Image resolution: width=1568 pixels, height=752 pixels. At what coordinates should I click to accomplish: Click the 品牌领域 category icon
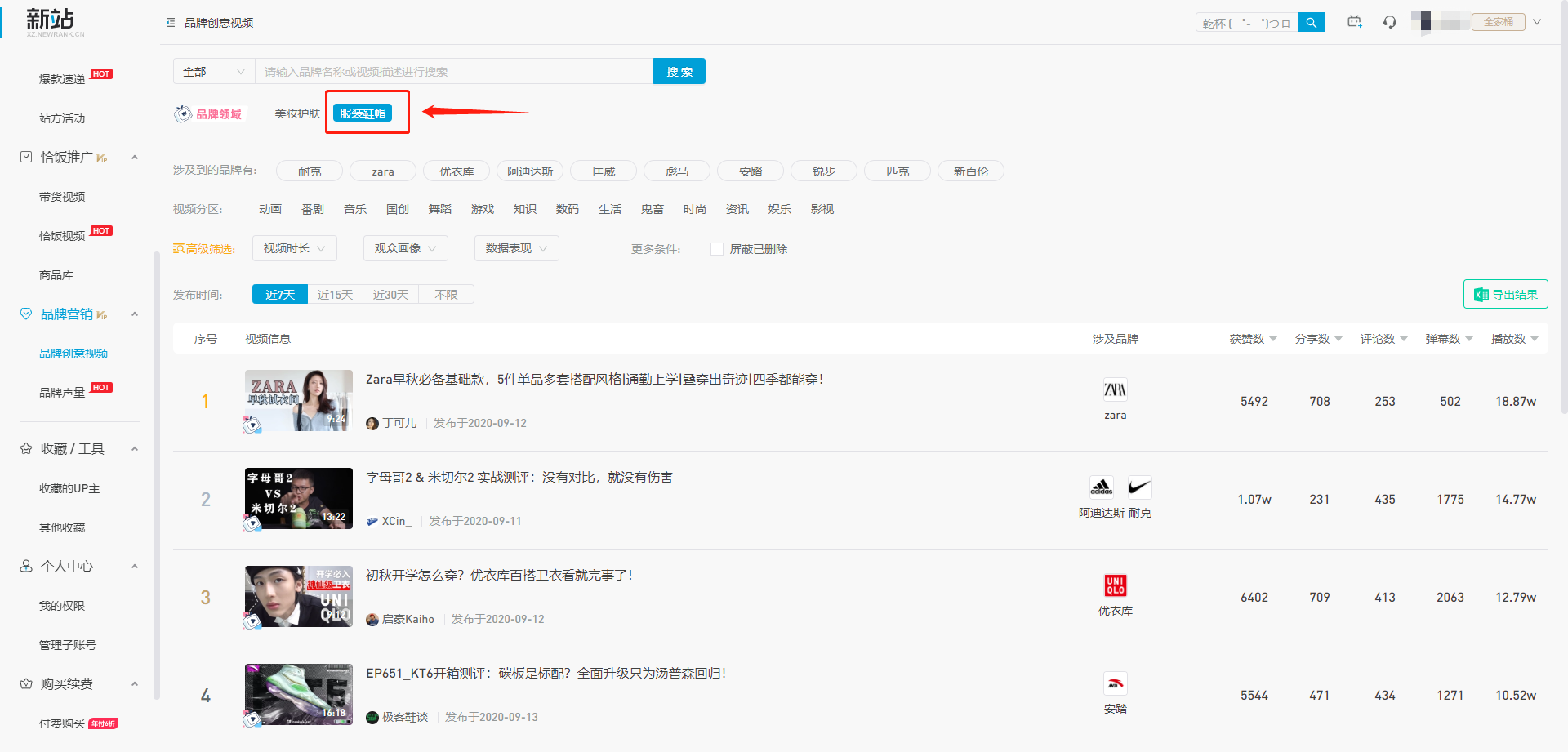(183, 113)
